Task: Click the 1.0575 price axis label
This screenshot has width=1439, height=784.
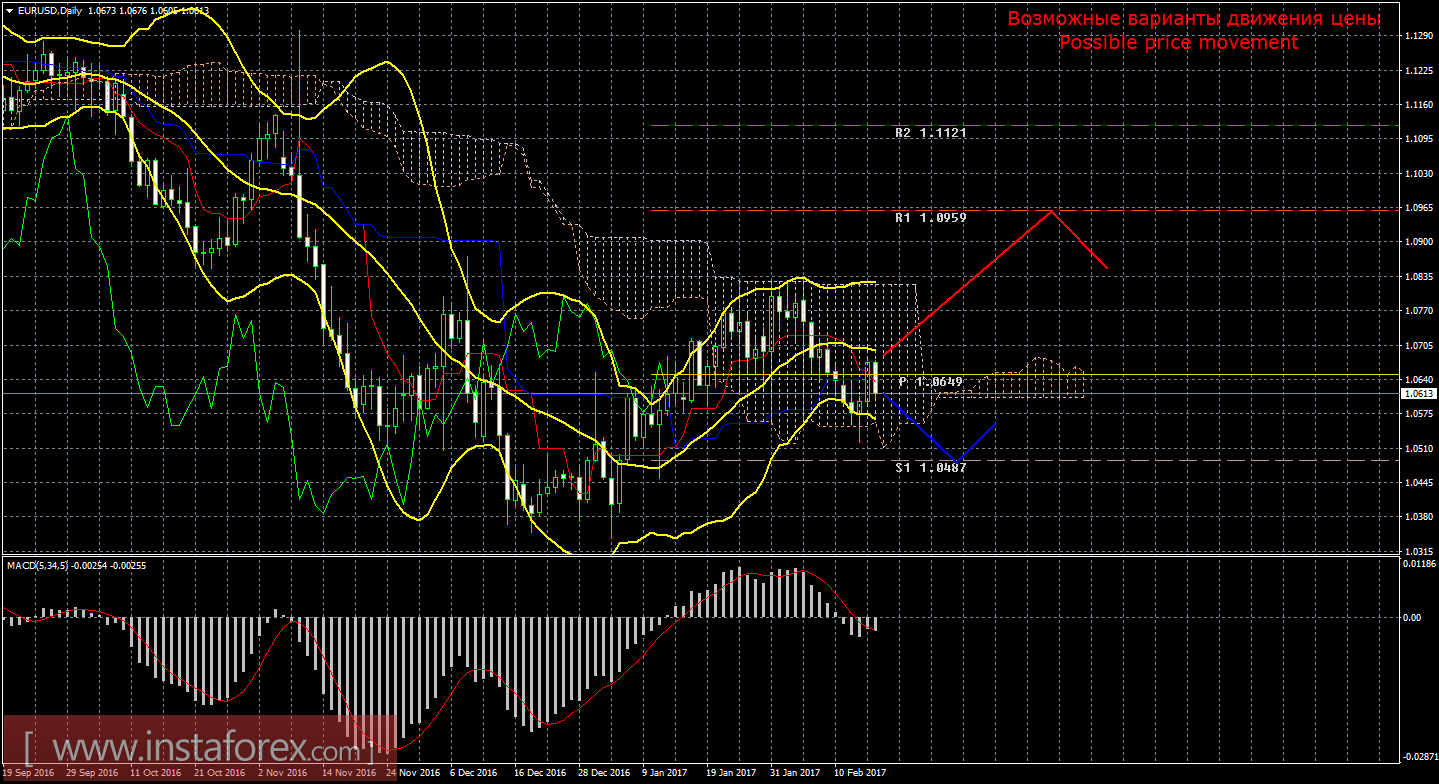Action: 1418,413
